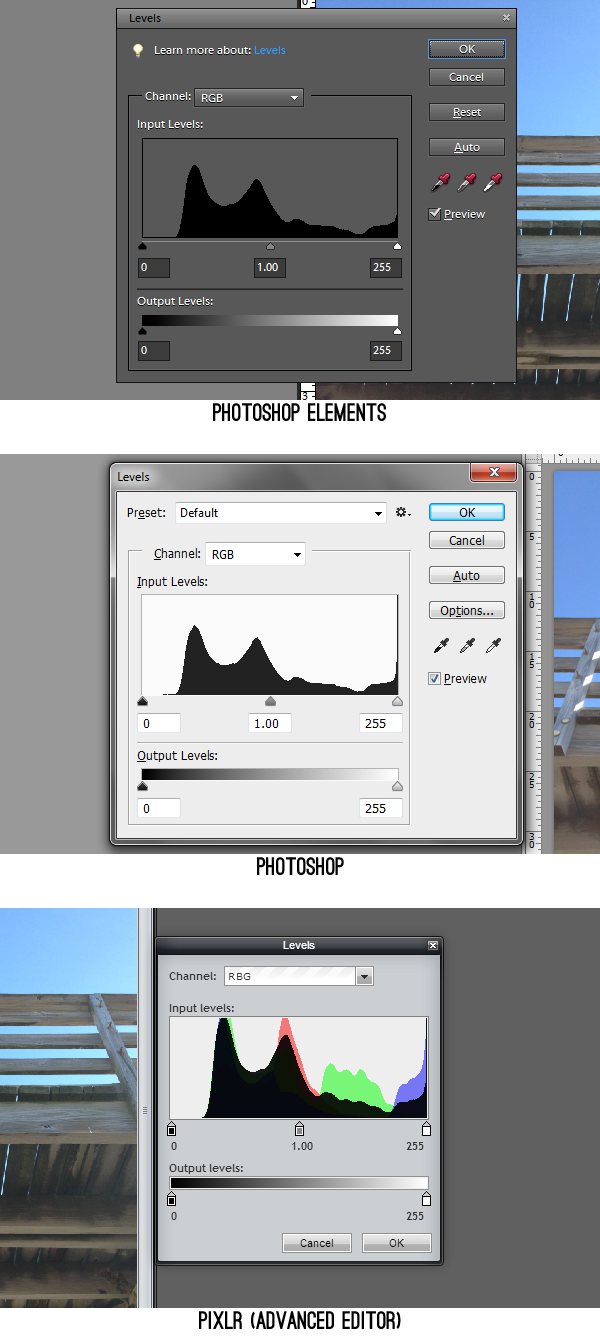
Task: Click output 0 field in Photoshop Levels
Action: pyautogui.click(x=159, y=808)
